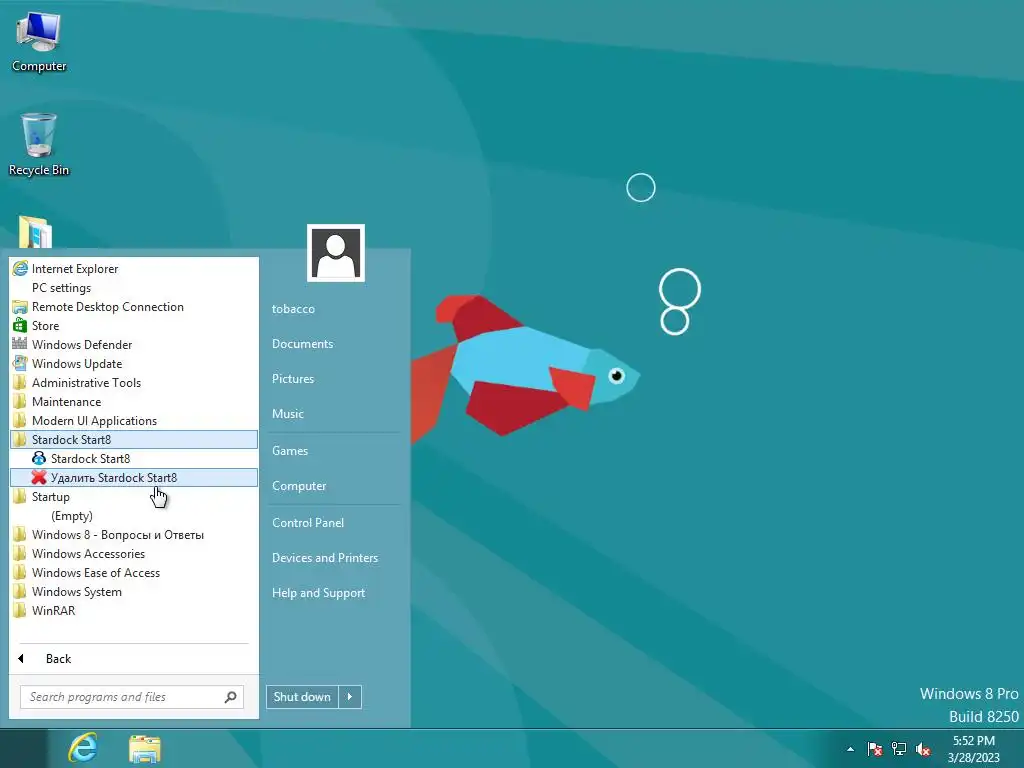Open the Store app entry
The height and width of the screenshot is (768, 1024).
134,325
